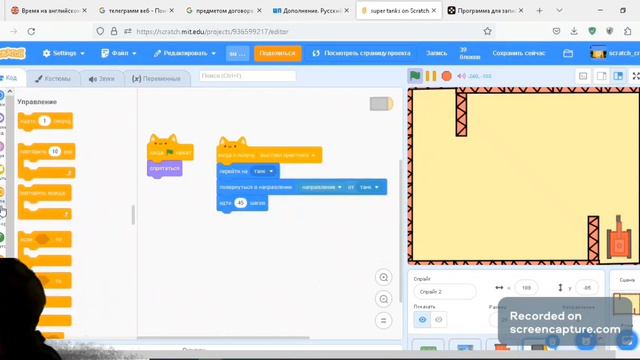The image size is (640, 360).
Task: Switch to the Код tab
Action: 11,78
